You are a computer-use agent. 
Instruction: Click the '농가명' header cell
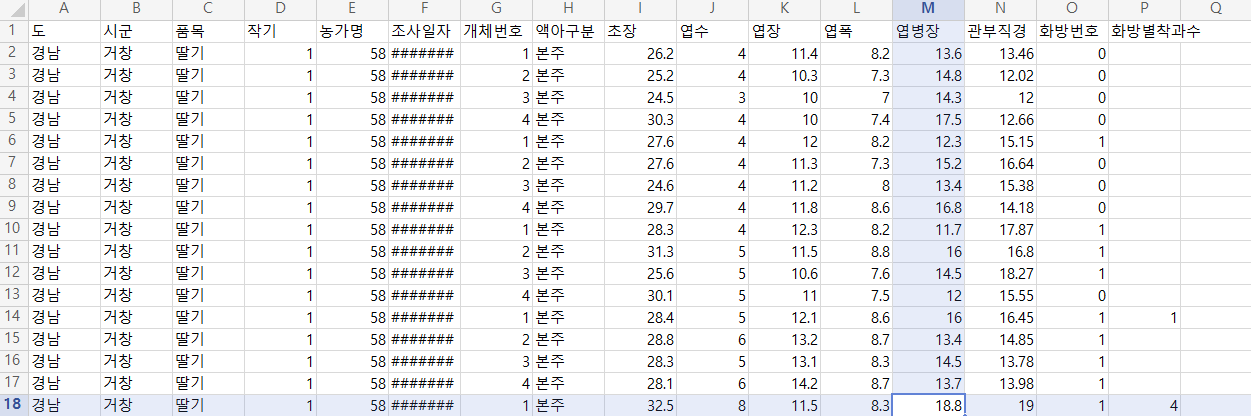pyautogui.click(x=352, y=31)
